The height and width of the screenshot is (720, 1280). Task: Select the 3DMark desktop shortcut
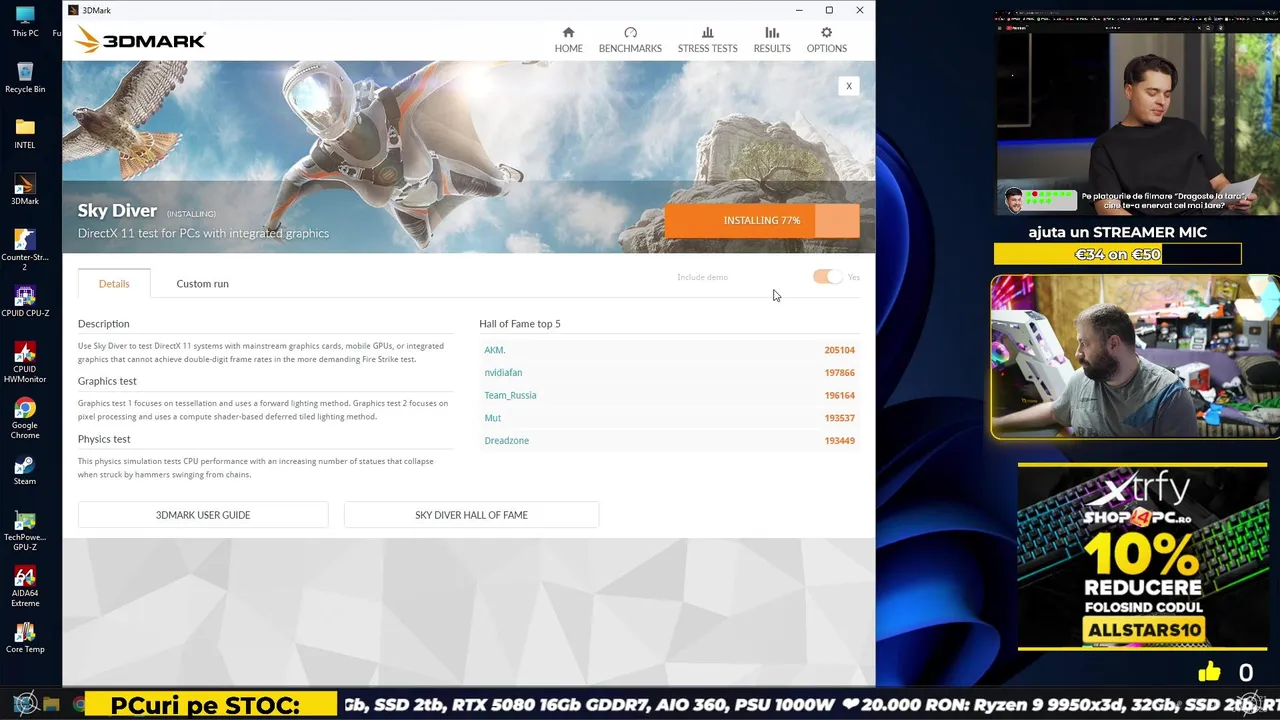25,189
